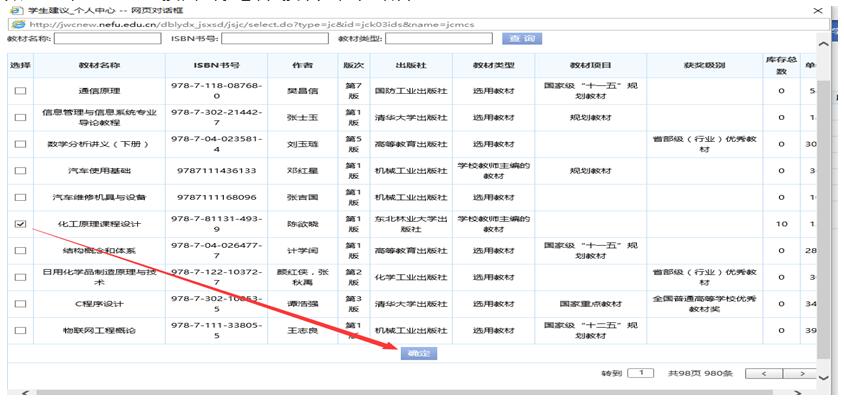Select the checkbox for C程序设计
This screenshot has width=844, height=410.
click(x=20, y=304)
